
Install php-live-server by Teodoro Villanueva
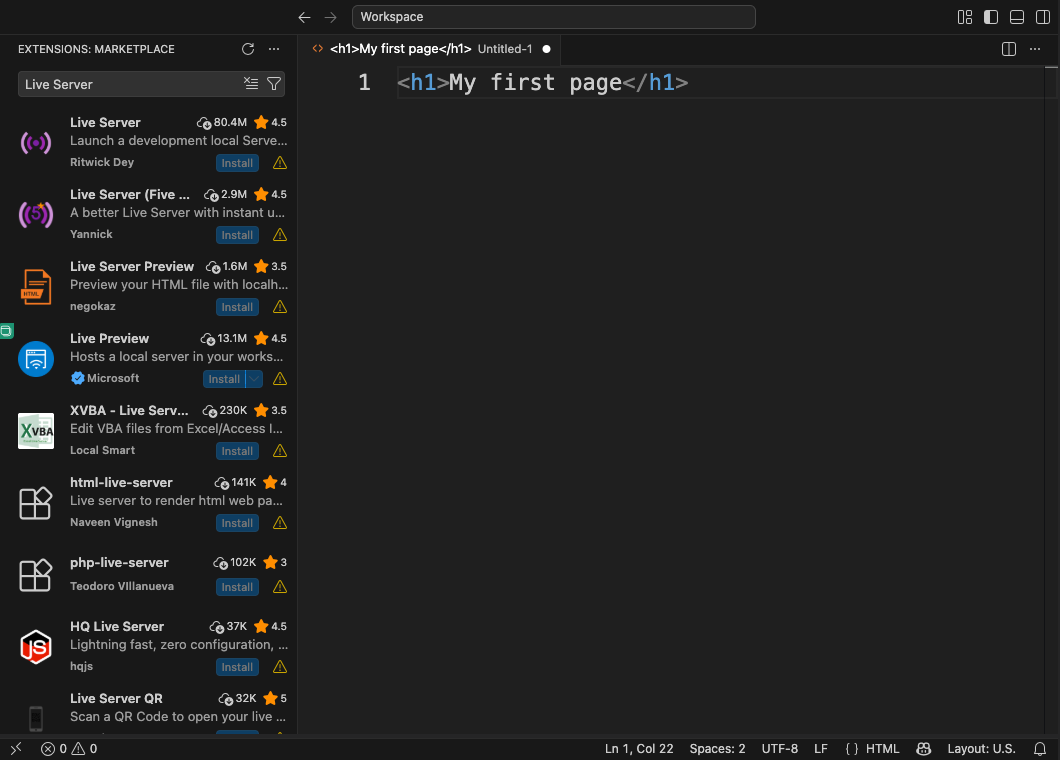237,587
